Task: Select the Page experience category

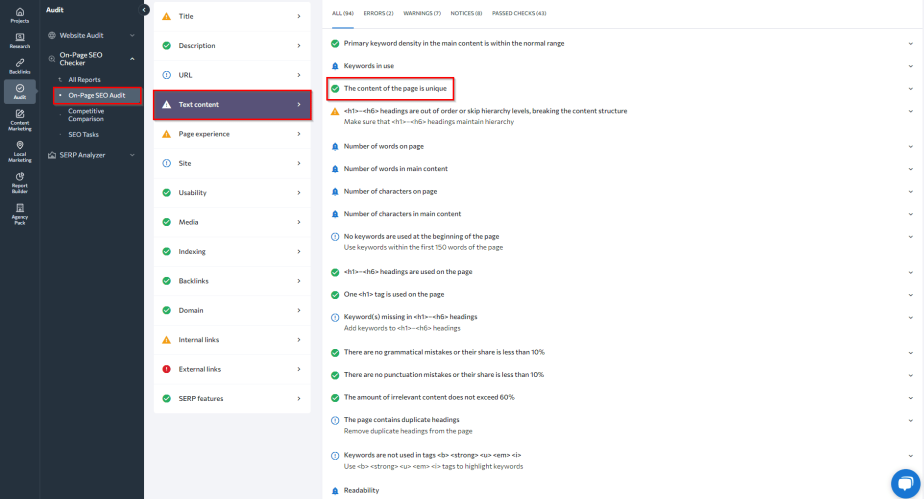Action: point(232,134)
